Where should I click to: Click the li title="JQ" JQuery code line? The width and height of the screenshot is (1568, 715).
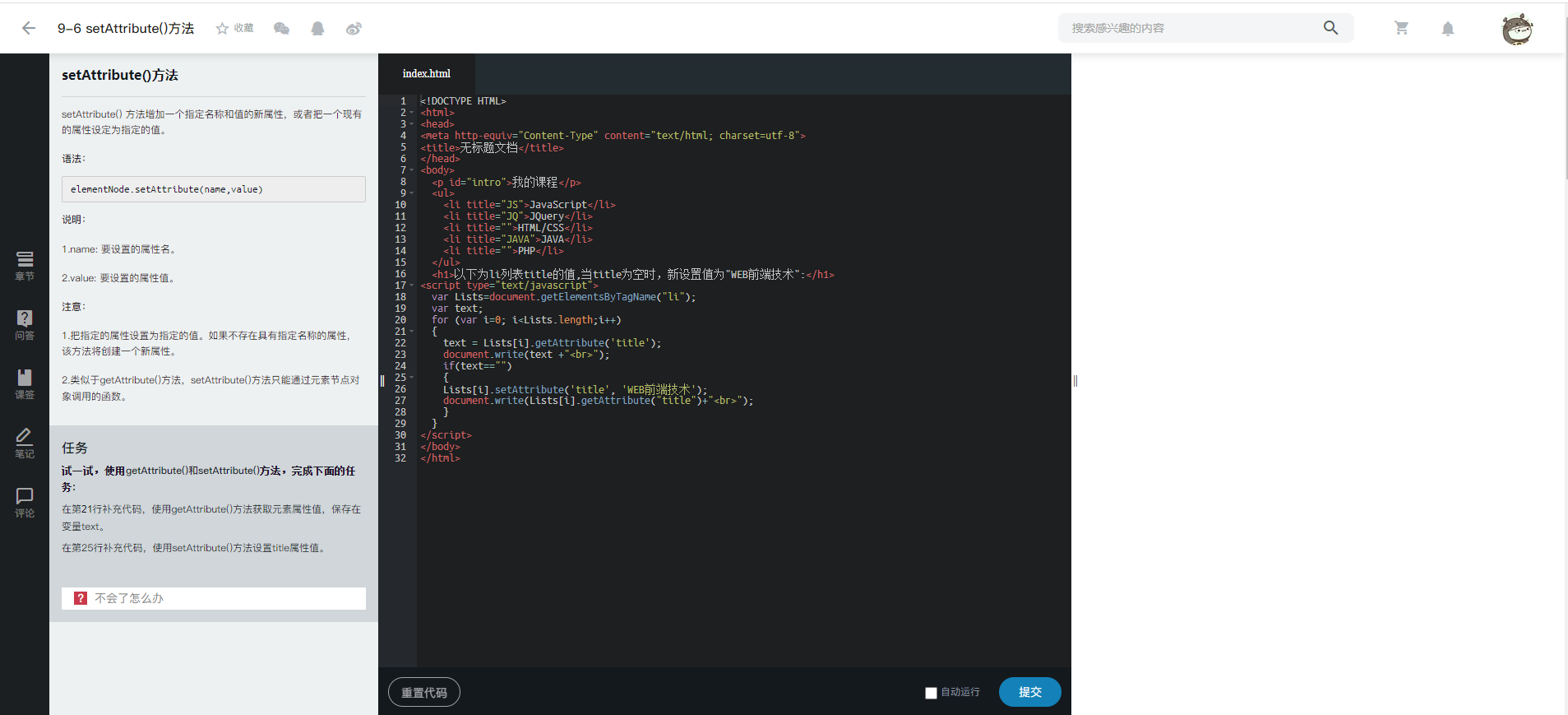pos(518,216)
